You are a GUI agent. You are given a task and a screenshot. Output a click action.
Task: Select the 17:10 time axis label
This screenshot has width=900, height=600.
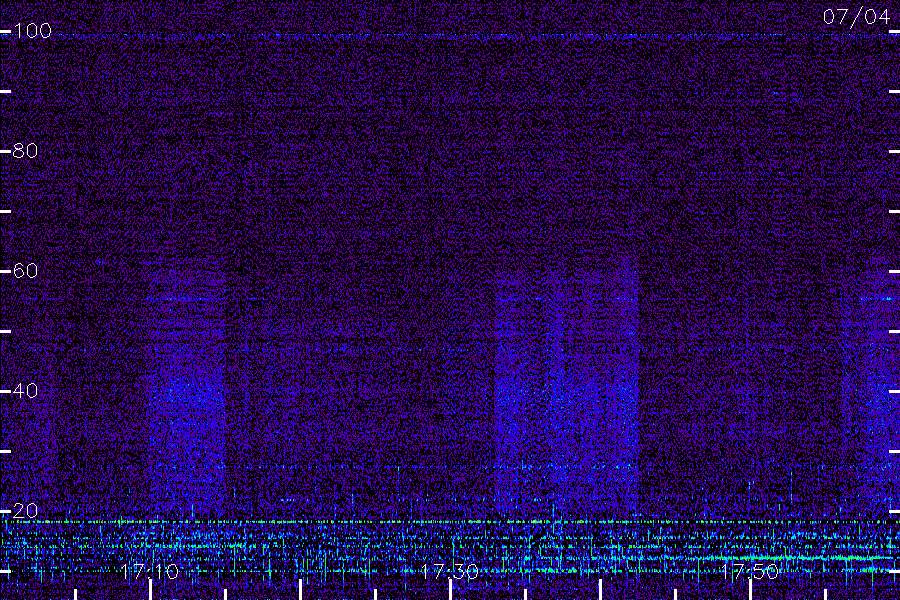(150, 571)
